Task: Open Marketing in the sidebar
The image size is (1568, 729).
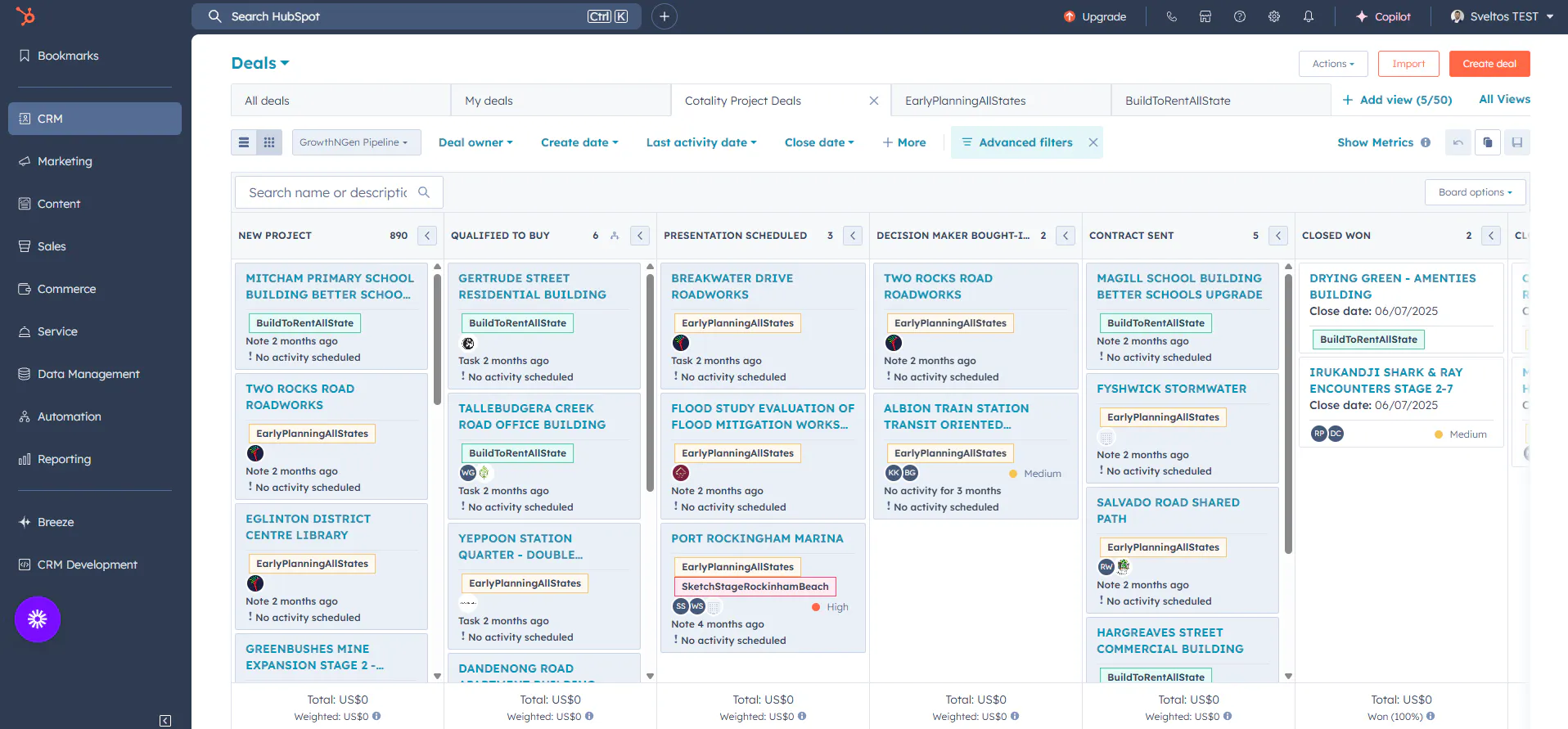Action: click(x=95, y=161)
